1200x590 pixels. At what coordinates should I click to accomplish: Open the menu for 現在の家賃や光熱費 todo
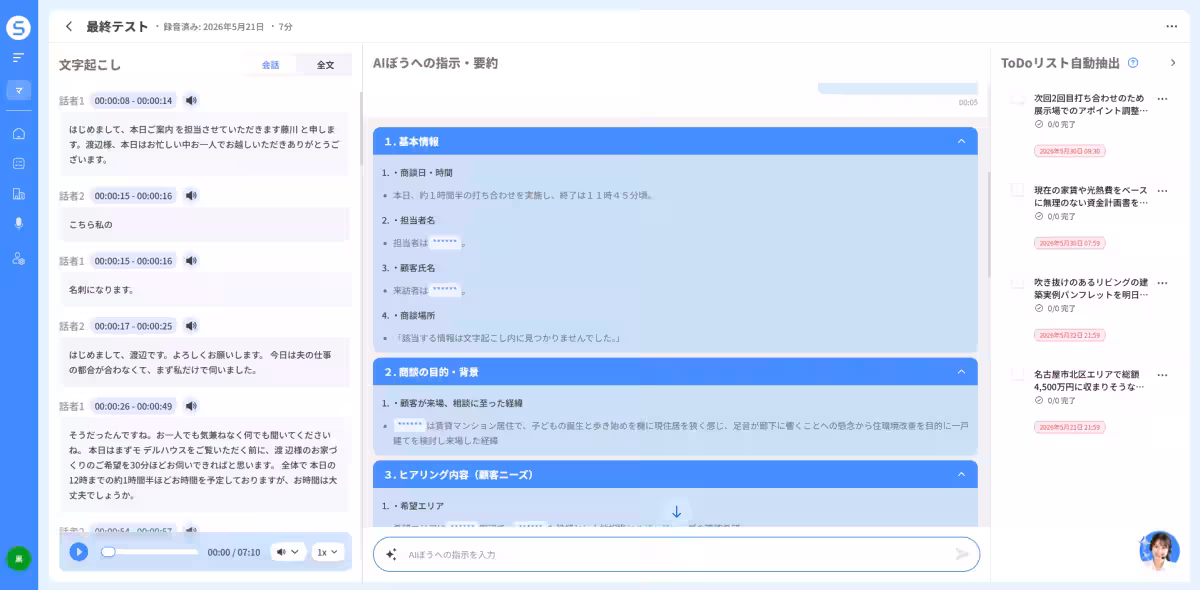tap(1162, 190)
